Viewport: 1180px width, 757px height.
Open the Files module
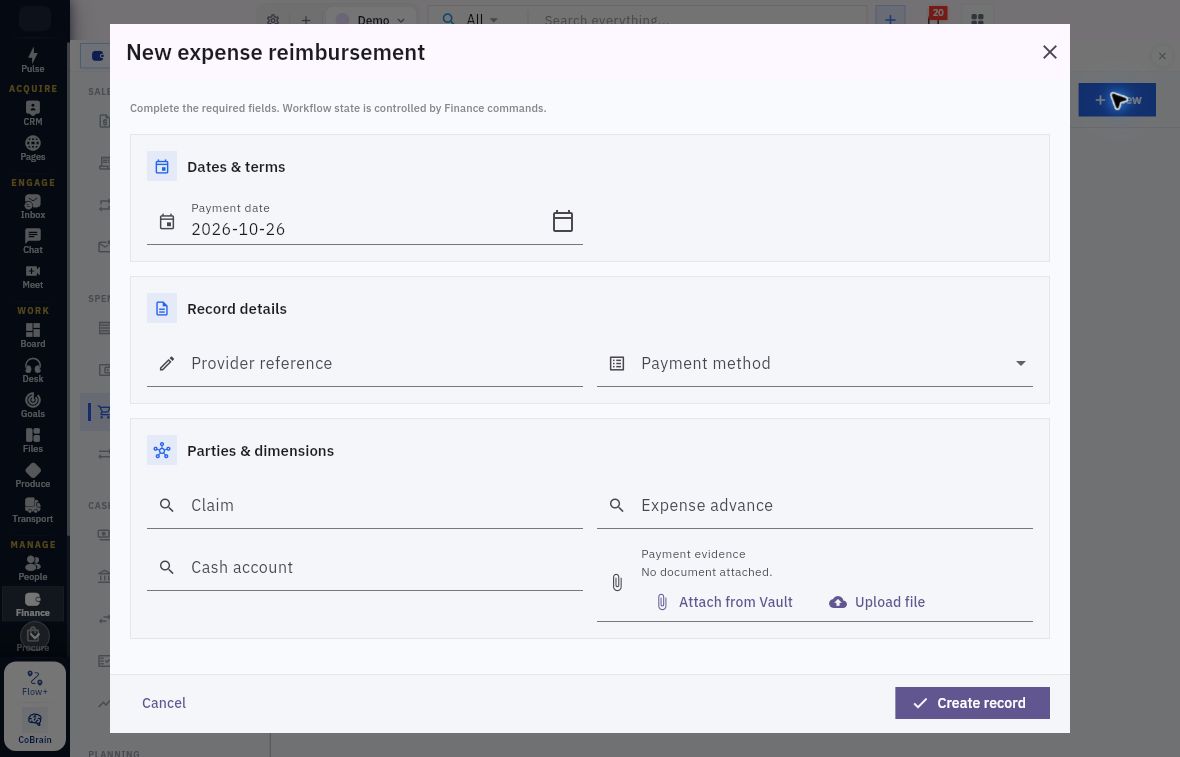coord(32,441)
